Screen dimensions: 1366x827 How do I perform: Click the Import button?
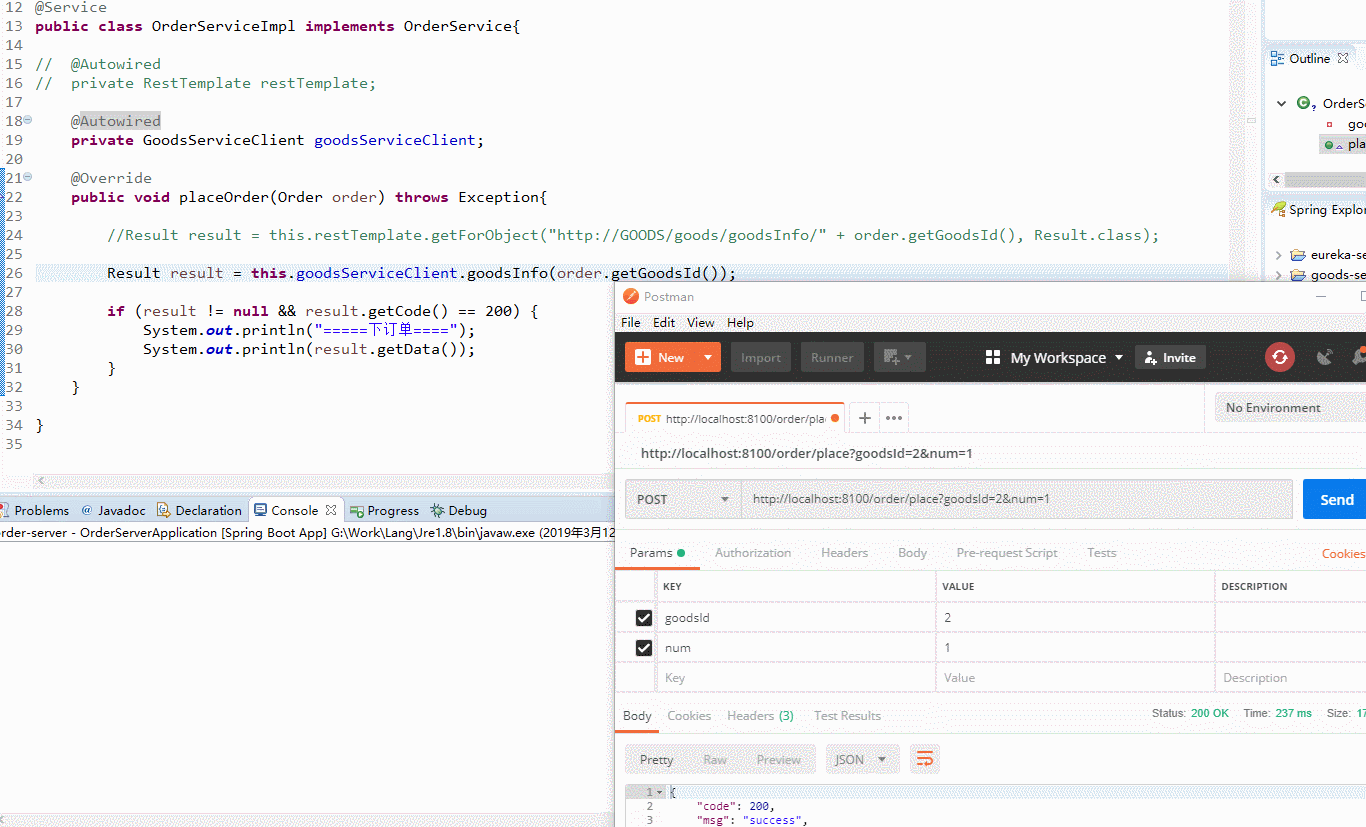761,357
